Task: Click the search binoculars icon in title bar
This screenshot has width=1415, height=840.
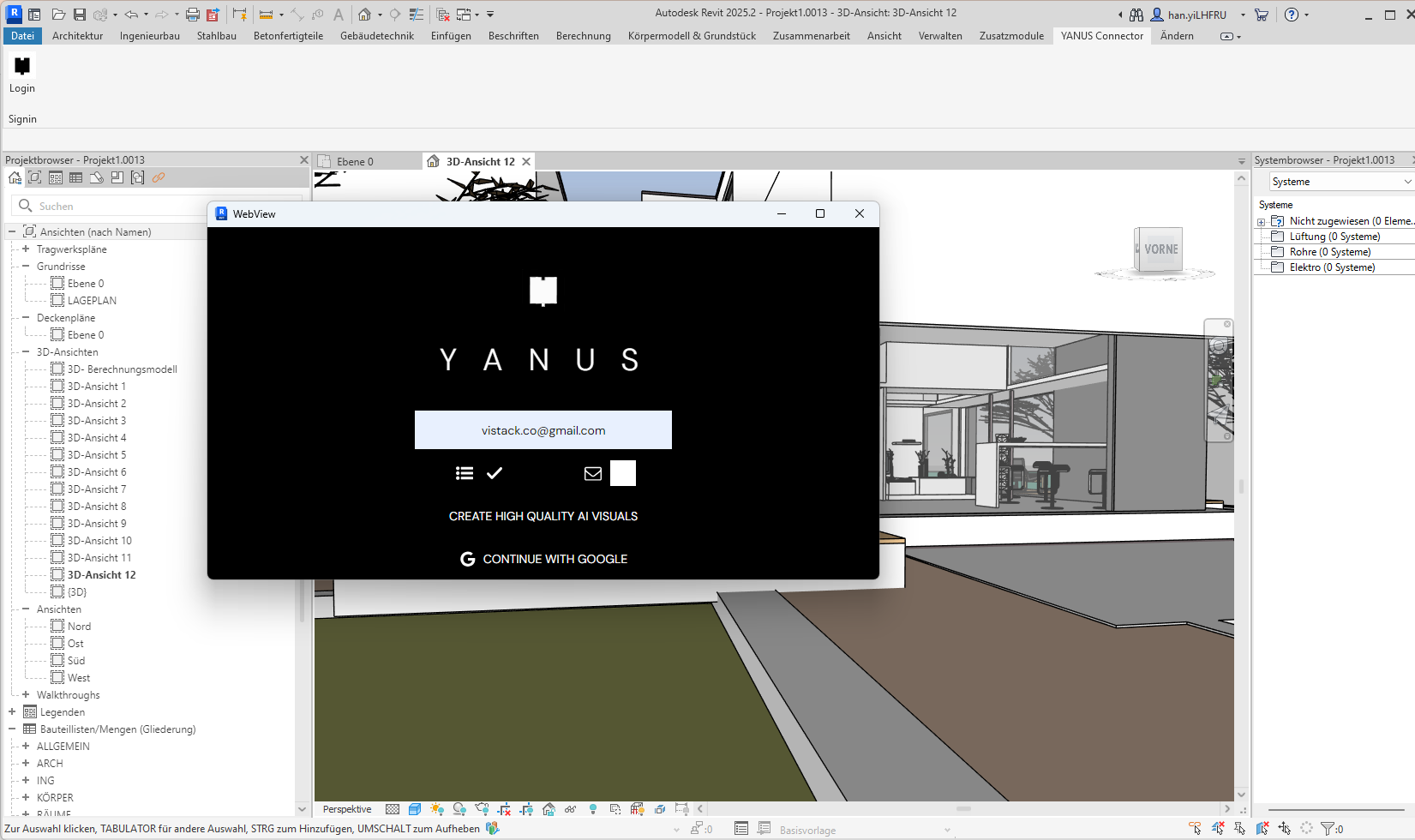Action: (x=1136, y=15)
